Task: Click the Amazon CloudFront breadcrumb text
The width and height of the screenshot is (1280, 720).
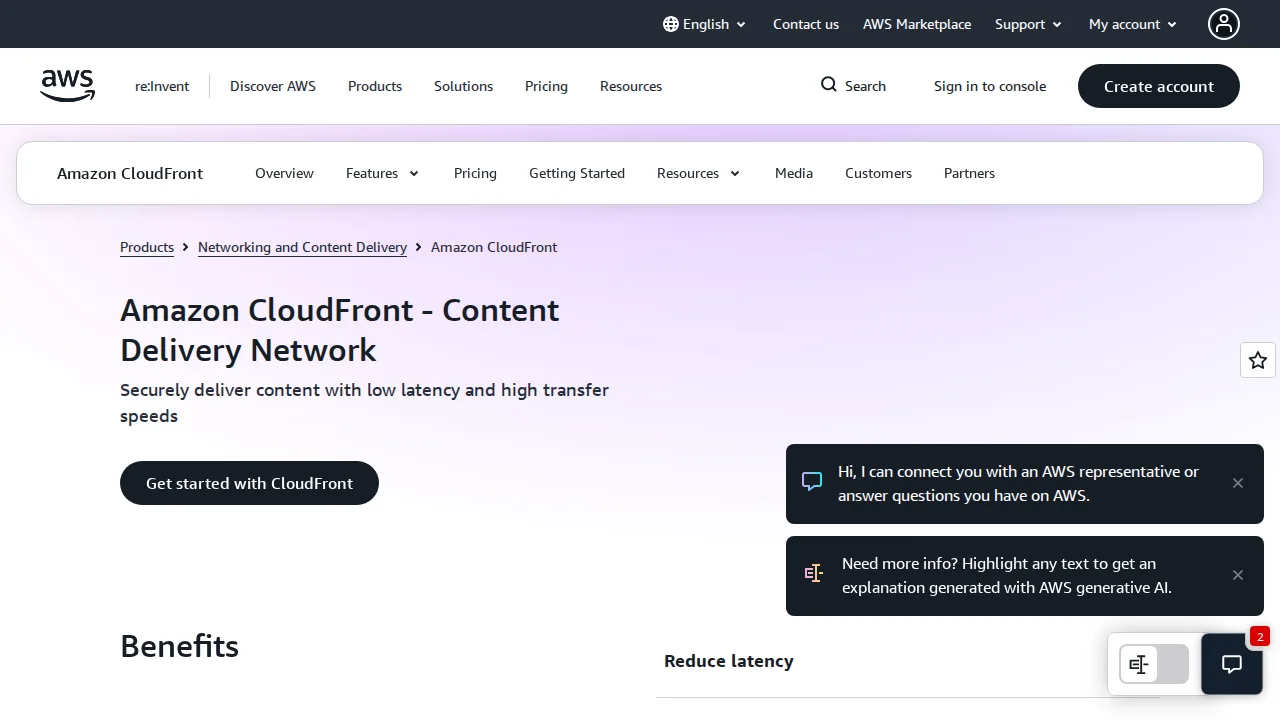Action: click(494, 247)
